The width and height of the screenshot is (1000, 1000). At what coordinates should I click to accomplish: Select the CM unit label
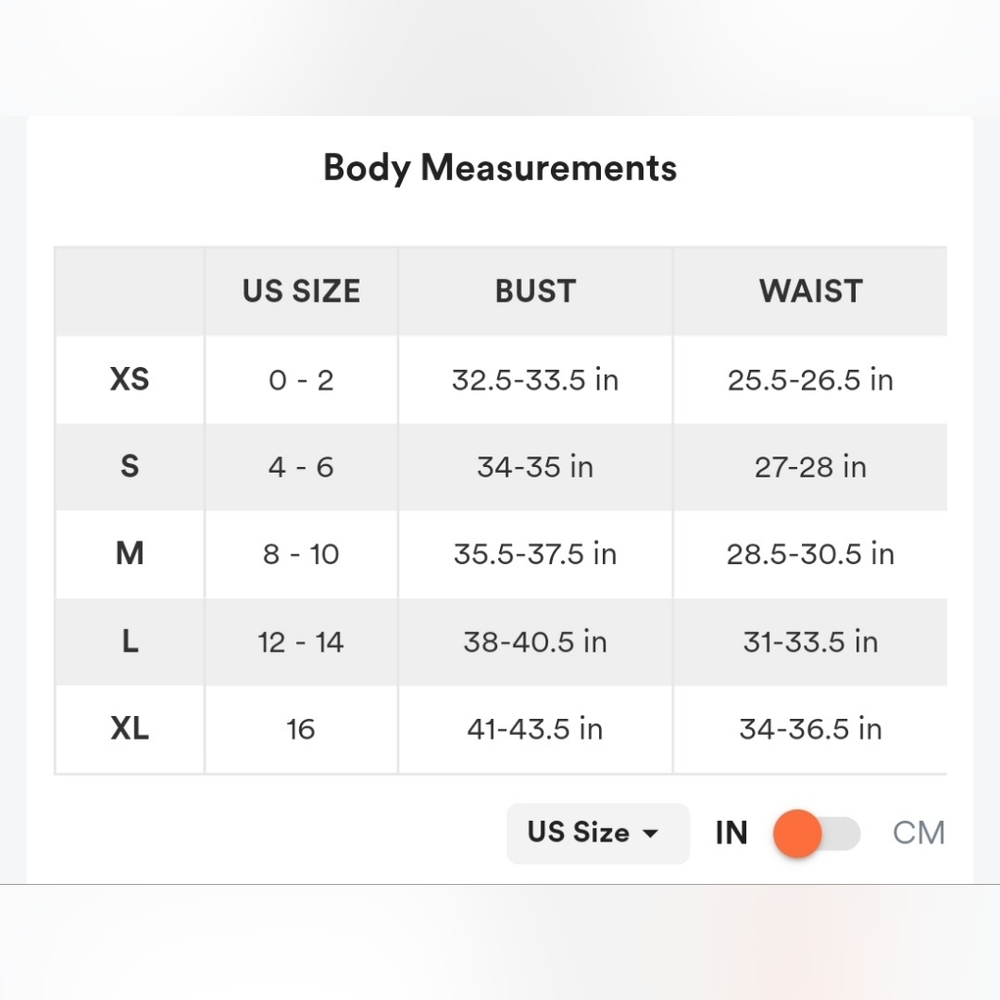click(x=918, y=833)
